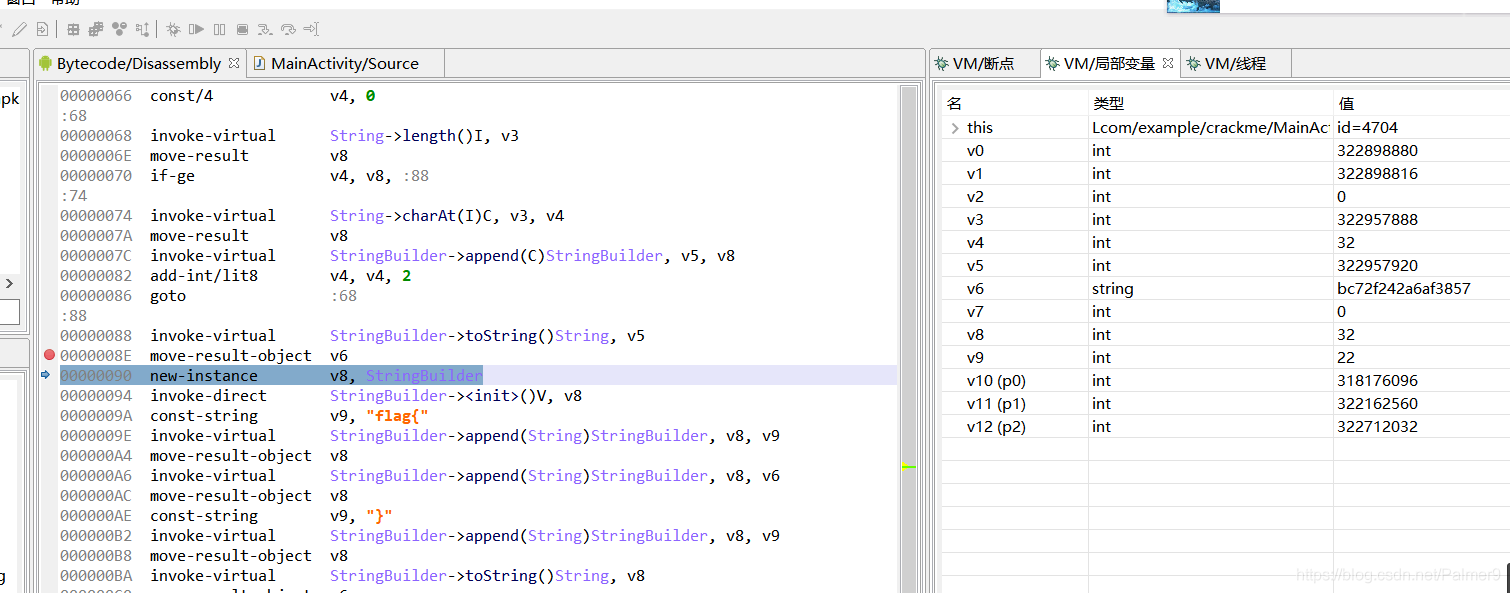Click the "flag{" string constant
The image size is (1510, 593).
click(x=397, y=416)
